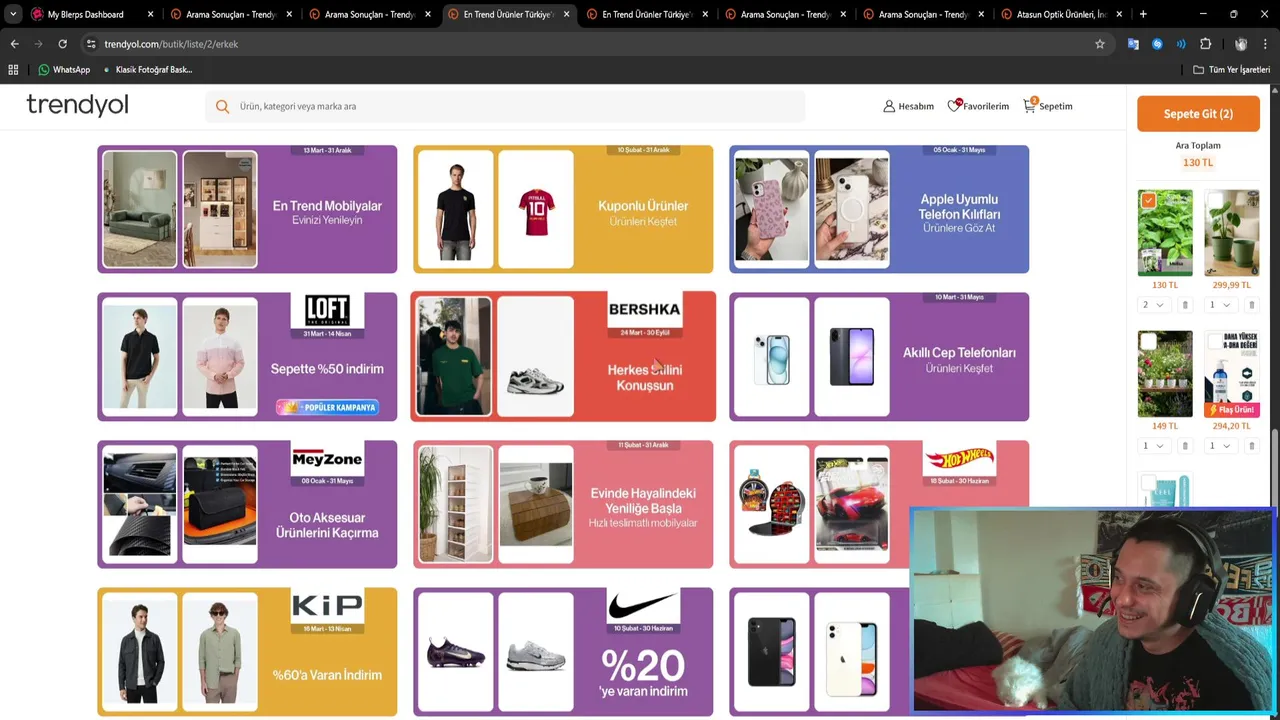This screenshot has height=720, width=1280.
Task: Open the Tüm Yer İşaretleri folder
Action: (1232, 70)
